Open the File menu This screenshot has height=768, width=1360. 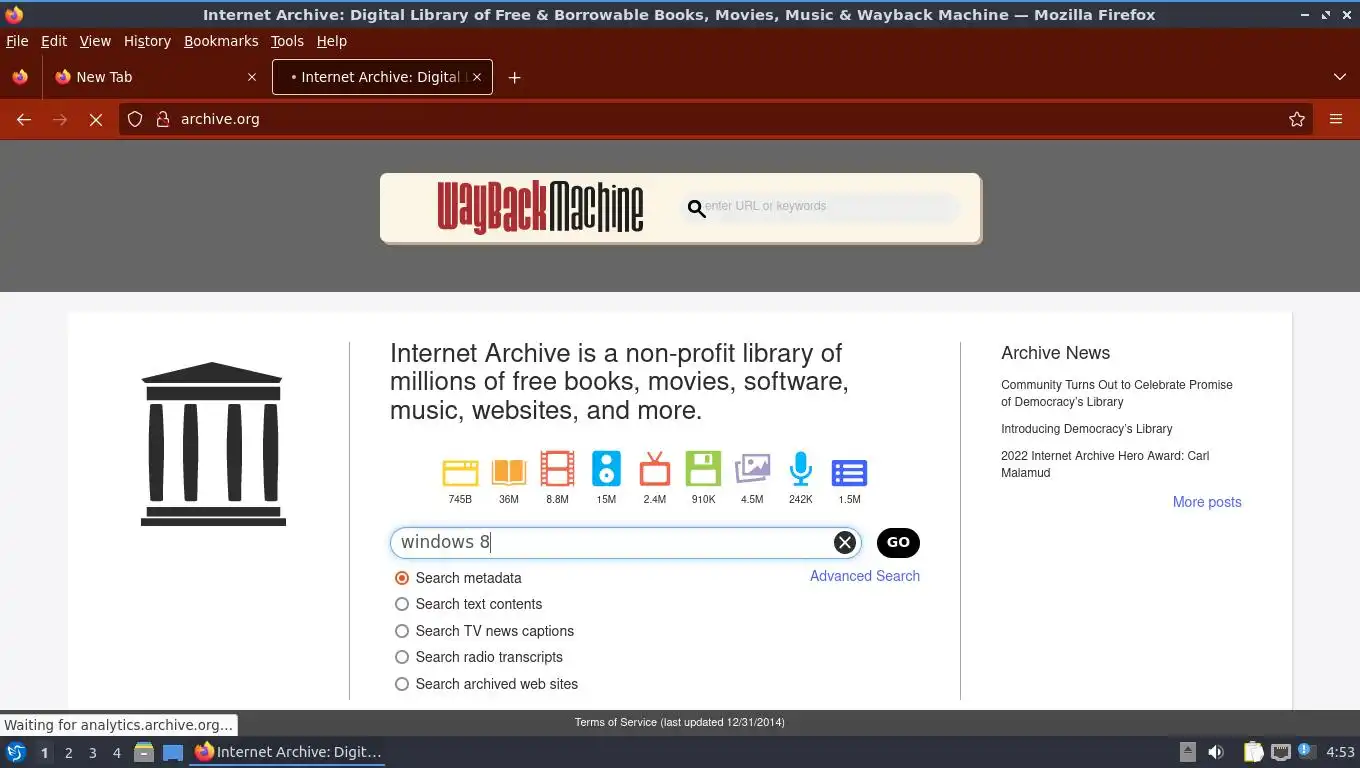pos(17,41)
